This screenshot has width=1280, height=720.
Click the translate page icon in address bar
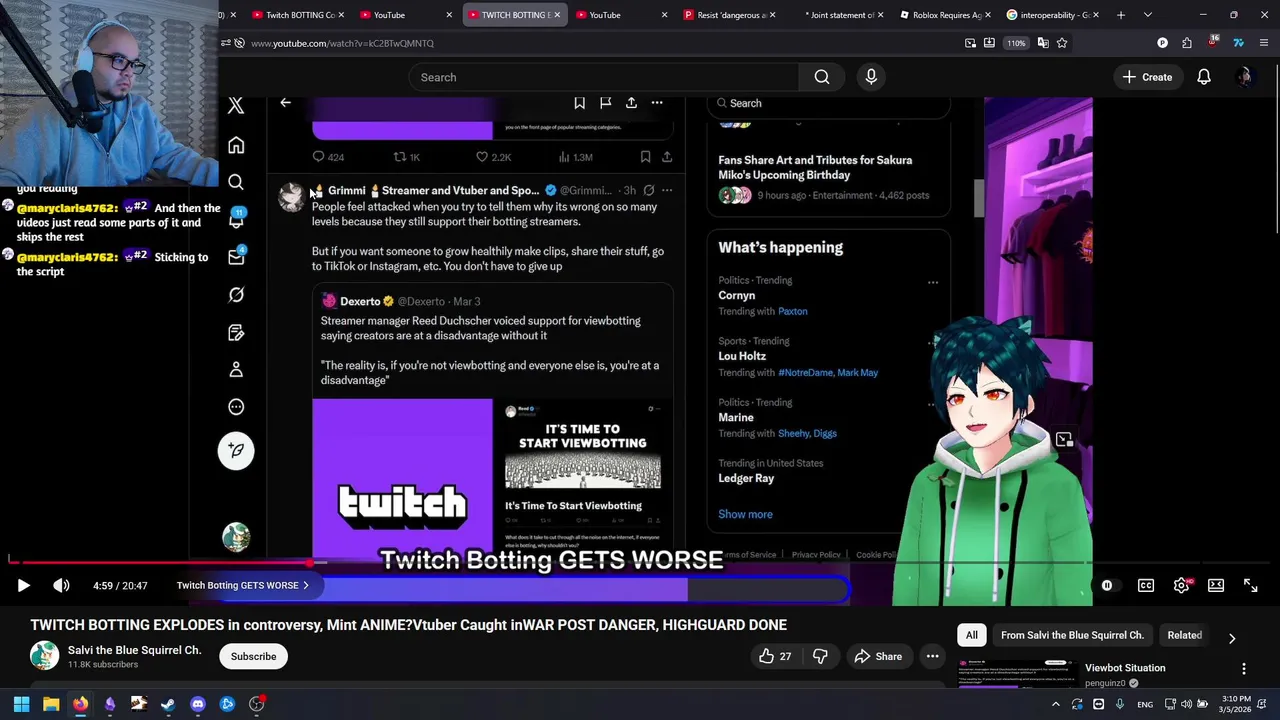tap(1043, 43)
